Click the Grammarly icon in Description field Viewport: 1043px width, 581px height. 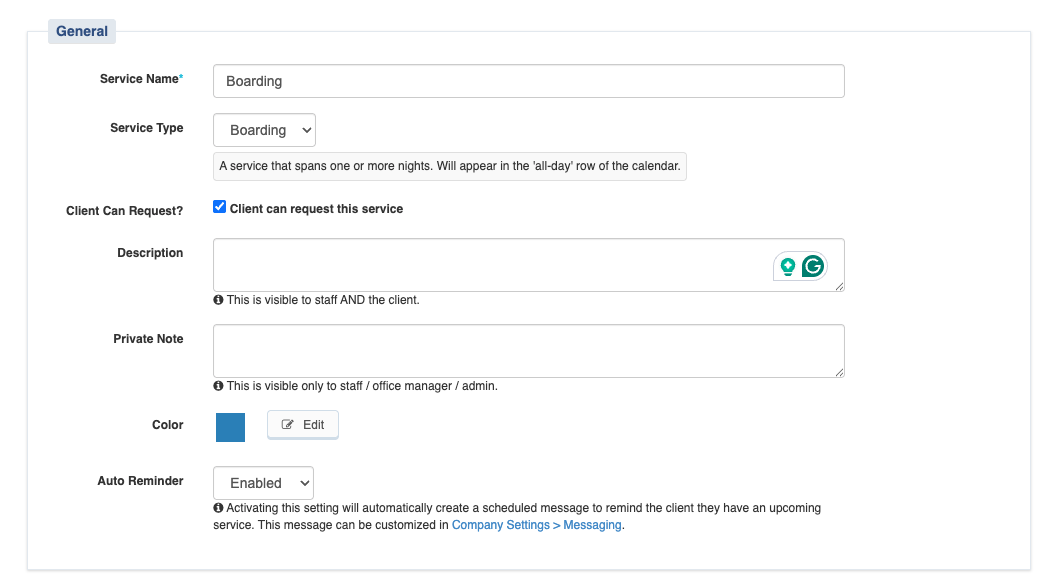[x=812, y=266]
